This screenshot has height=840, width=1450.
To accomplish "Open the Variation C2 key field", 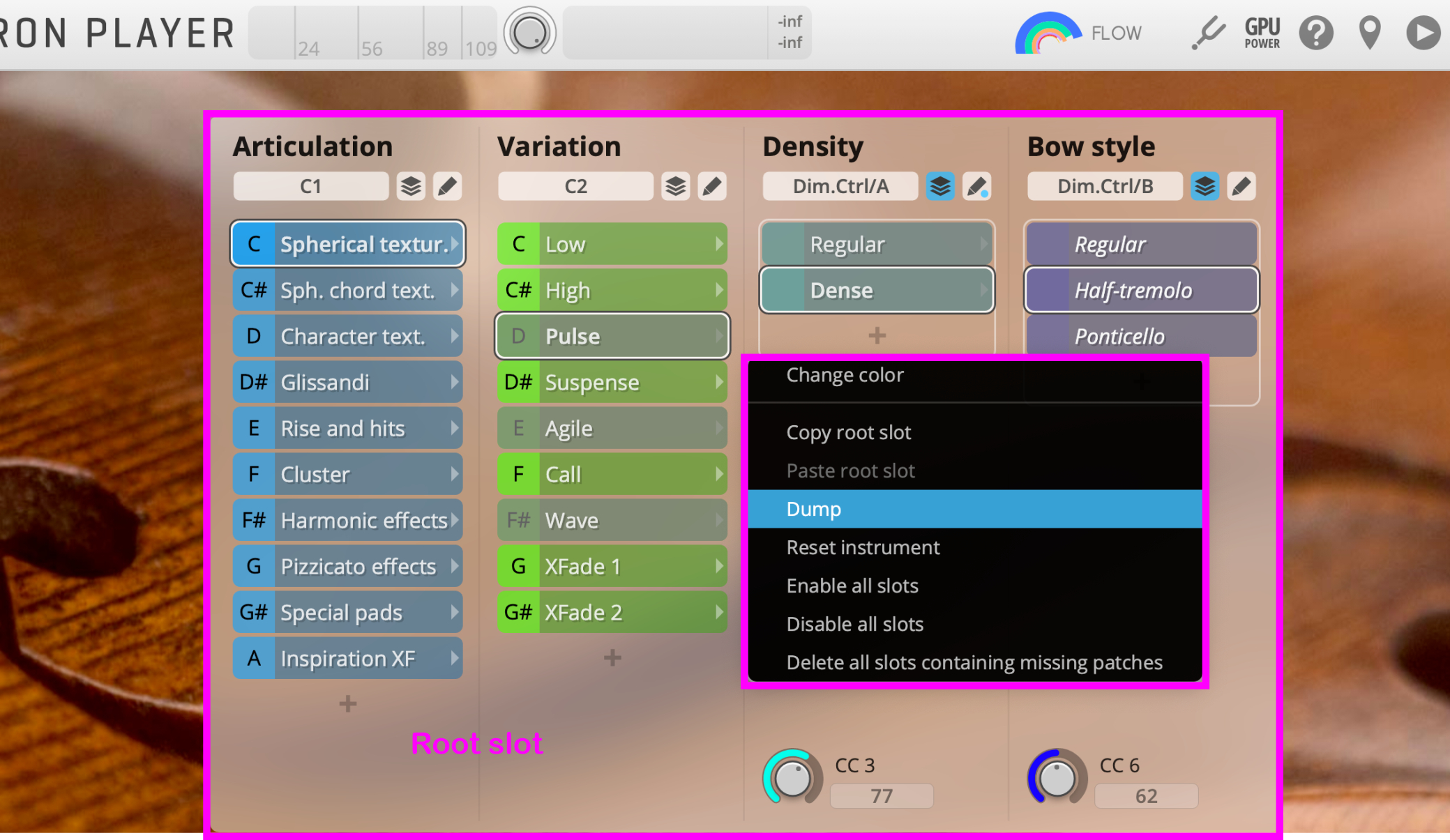I will pos(575,186).
